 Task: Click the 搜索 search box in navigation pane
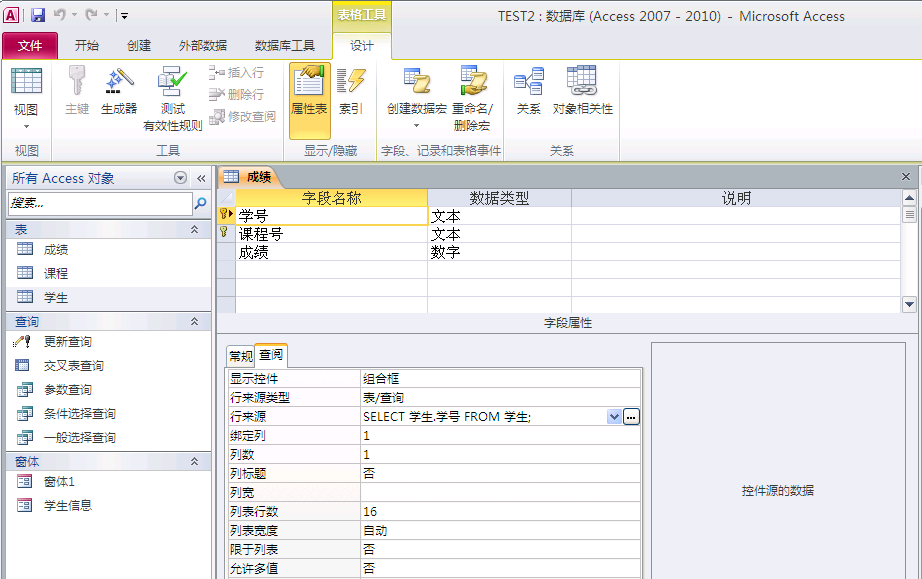pyautogui.click(x=101, y=203)
